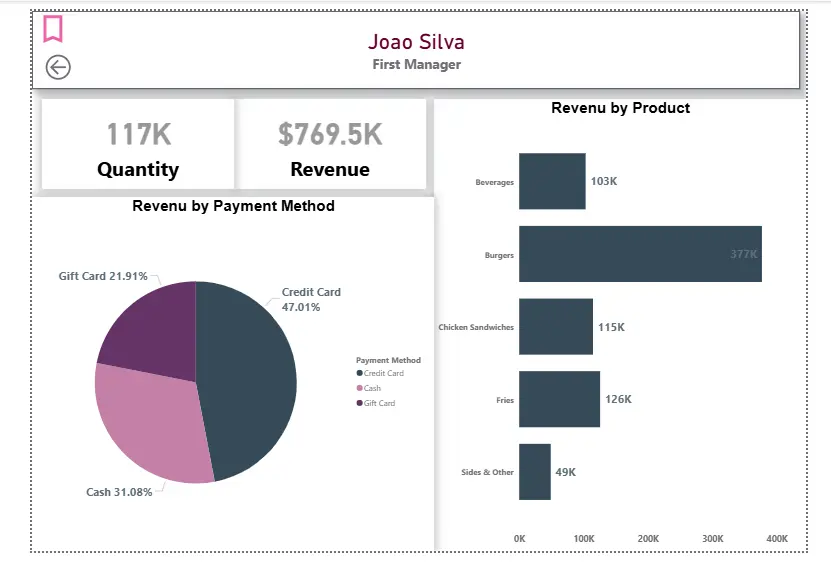Click the Sides & Other axis label
The height and width of the screenshot is (563, 831).
pyautogui.click(x=487, y=472)
